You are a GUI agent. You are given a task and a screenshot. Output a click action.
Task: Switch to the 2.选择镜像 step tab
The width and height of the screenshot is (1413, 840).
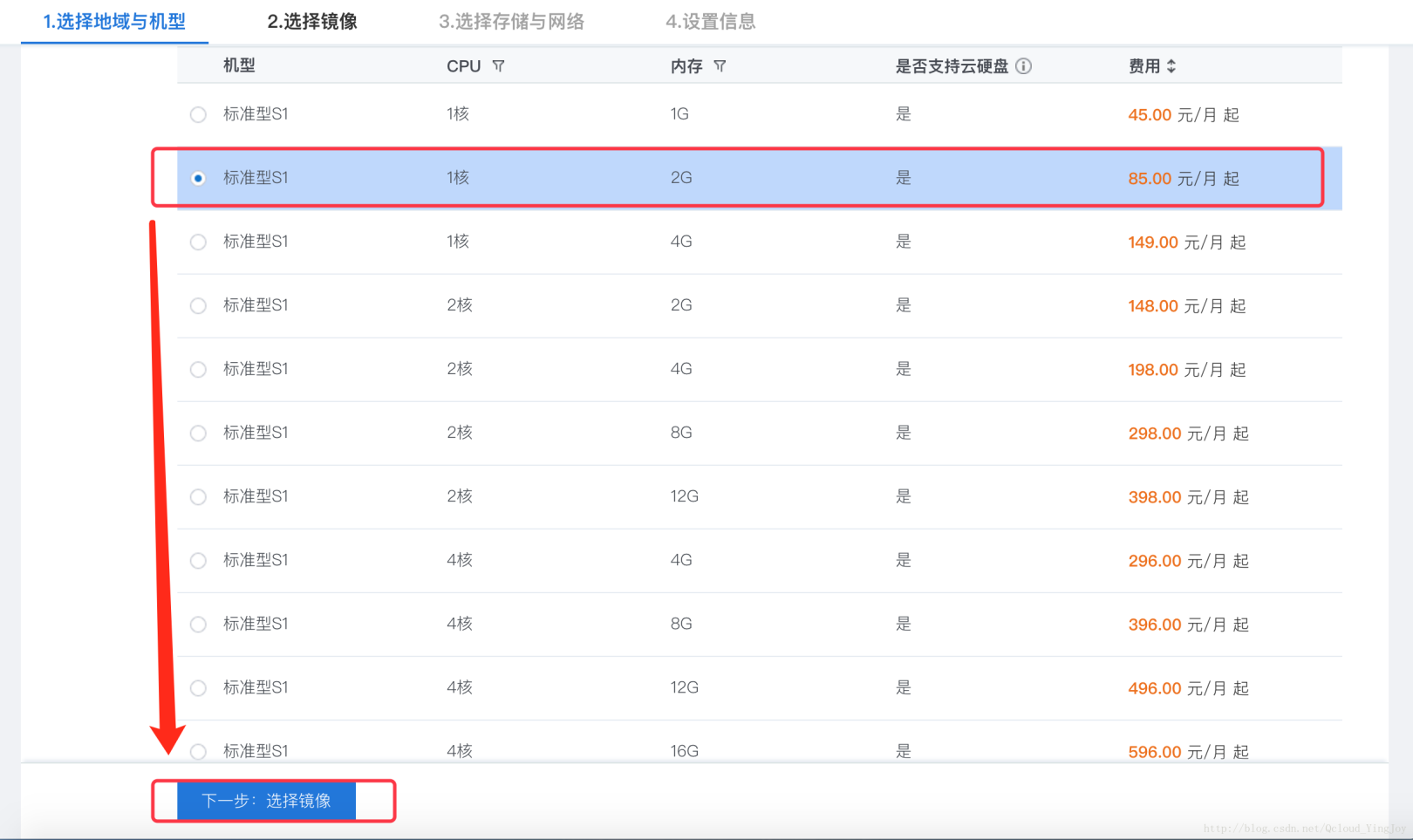point(312,22)
